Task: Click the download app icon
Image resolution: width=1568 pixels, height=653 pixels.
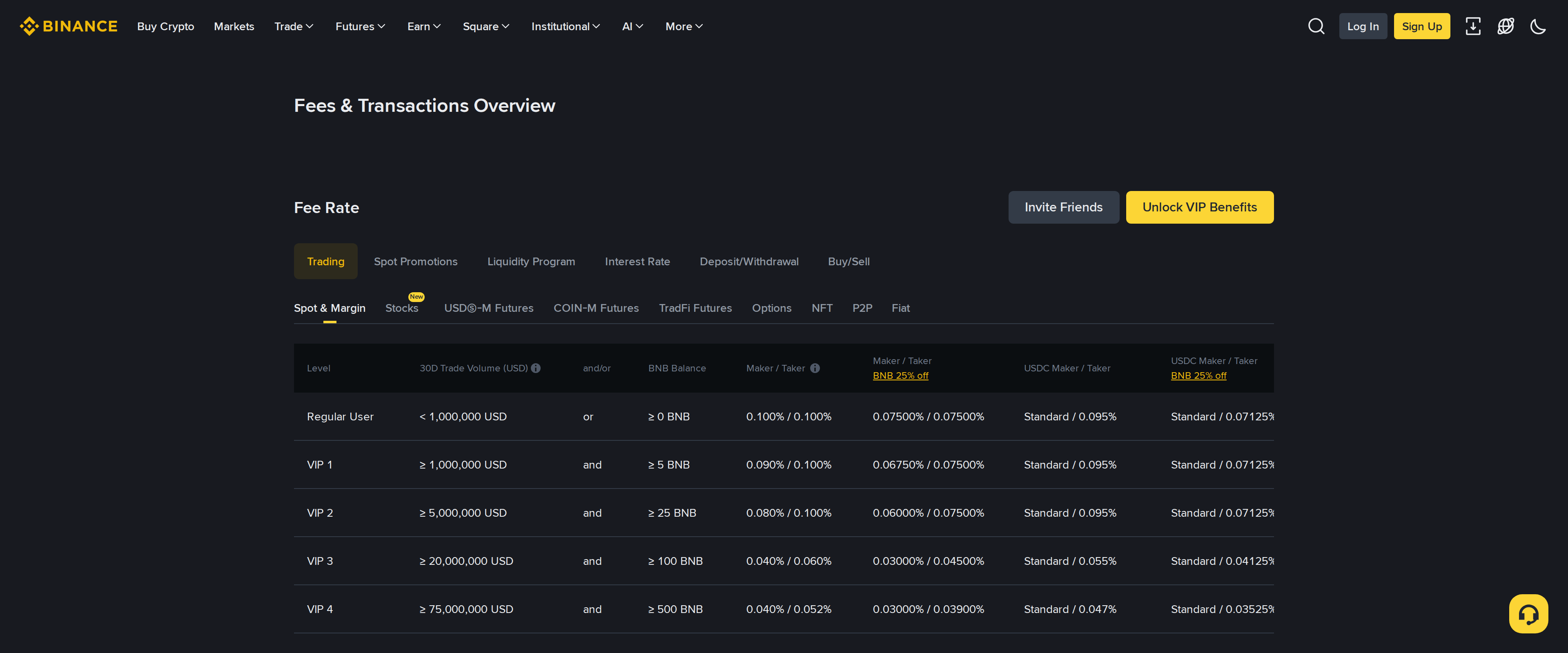Action: pos(1473,26)
